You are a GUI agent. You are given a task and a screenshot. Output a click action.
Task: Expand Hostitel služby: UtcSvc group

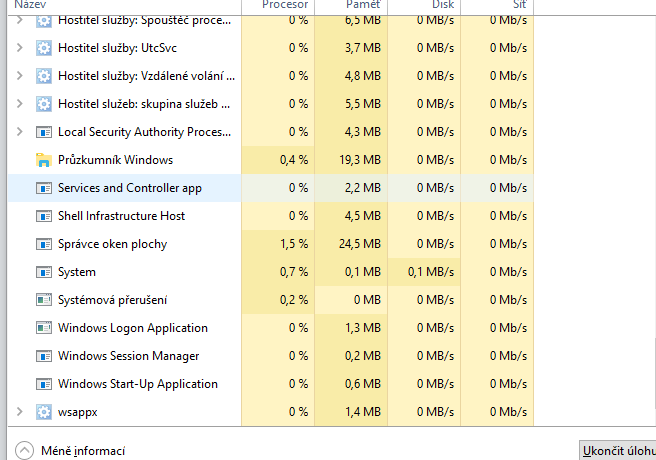[x=20, y=48]
